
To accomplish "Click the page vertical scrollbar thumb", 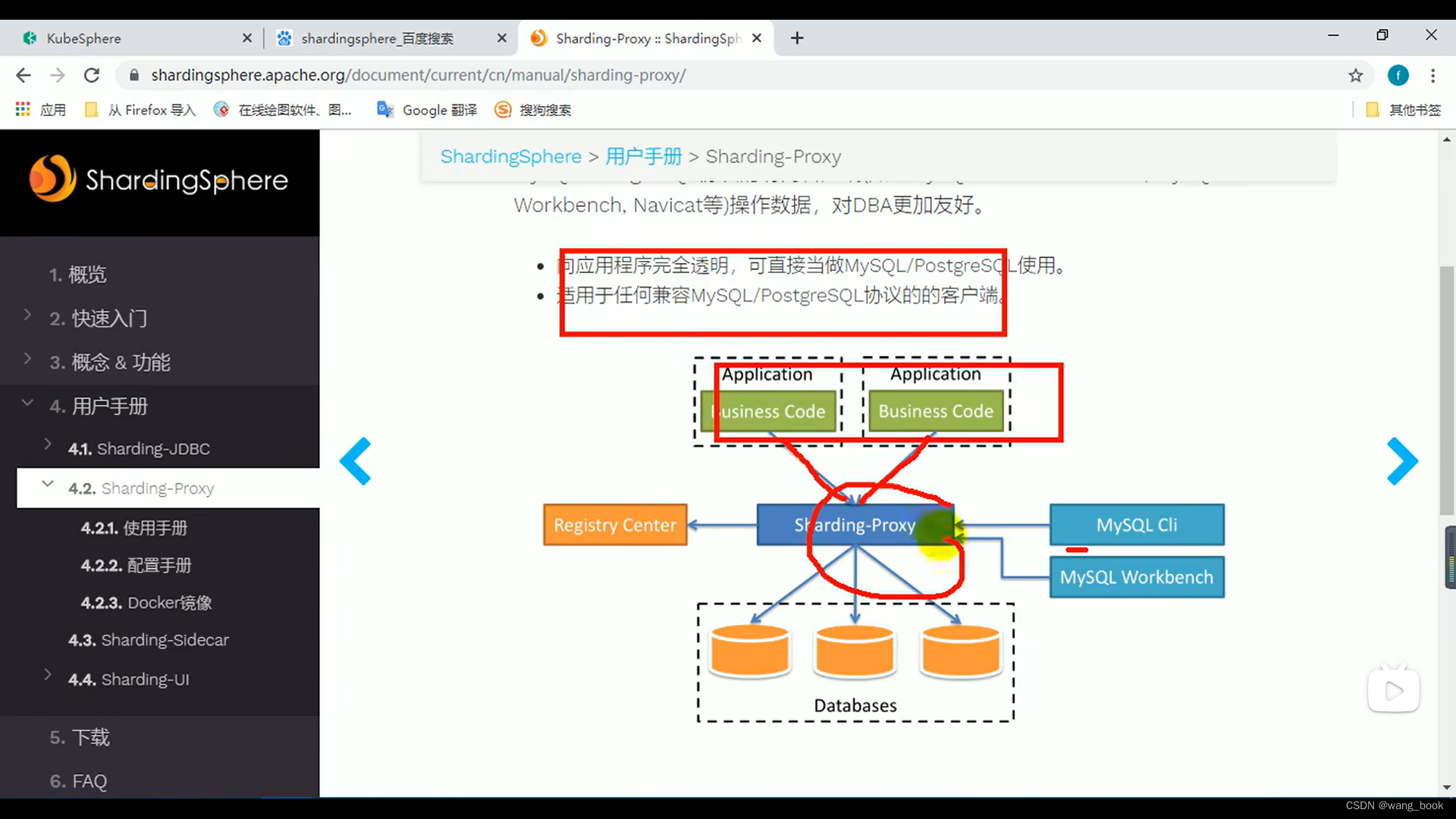I will (x=1447, y=391).
